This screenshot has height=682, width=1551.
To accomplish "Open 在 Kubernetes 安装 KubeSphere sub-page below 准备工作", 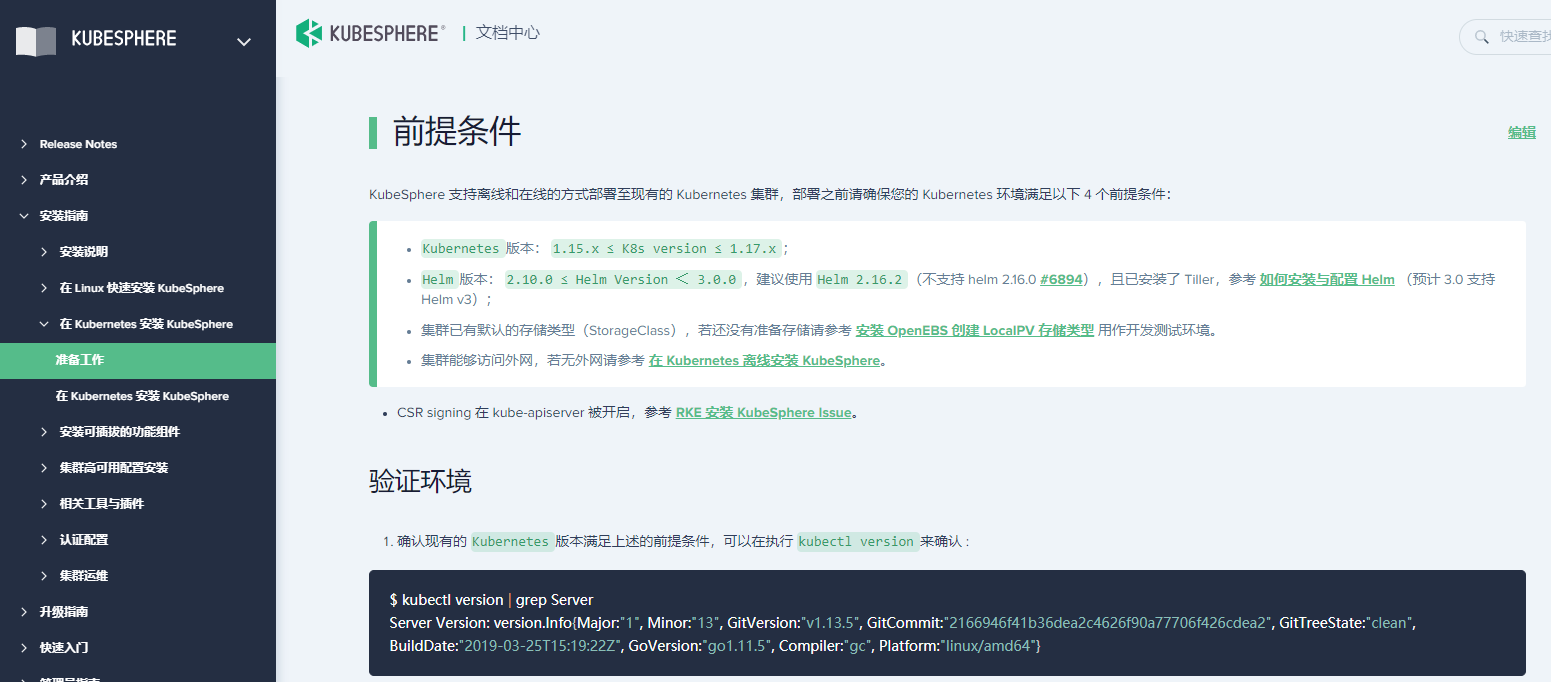I will (142, 396).
